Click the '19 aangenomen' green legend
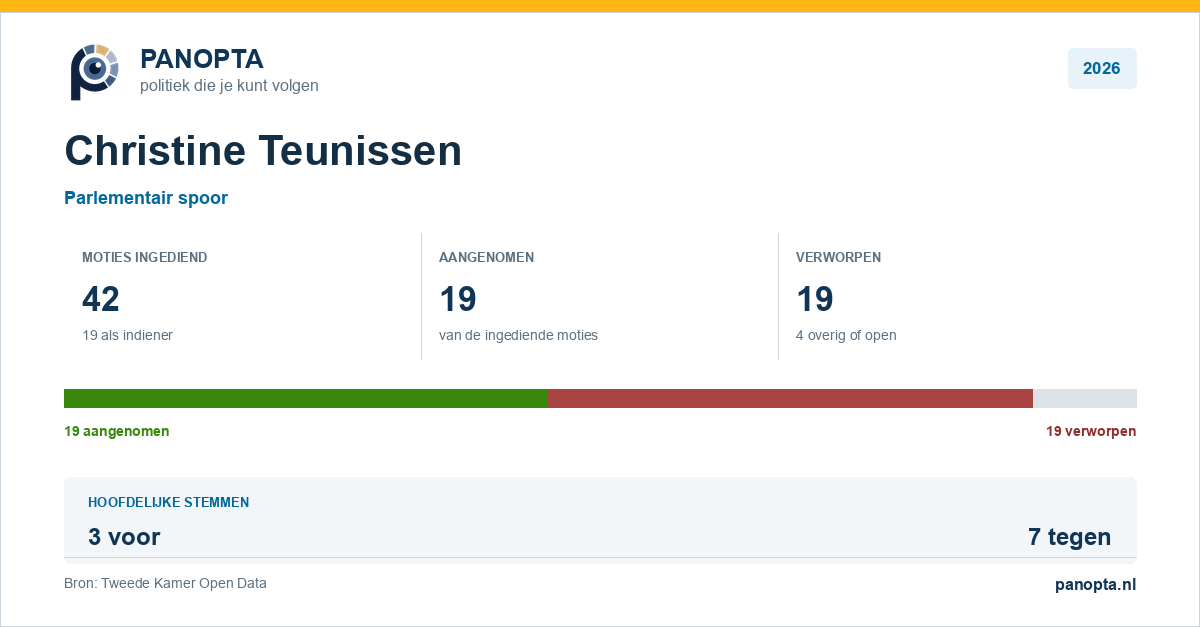Screen dimensions: 1200x627 pyautogui.click(x=117, y=431)
